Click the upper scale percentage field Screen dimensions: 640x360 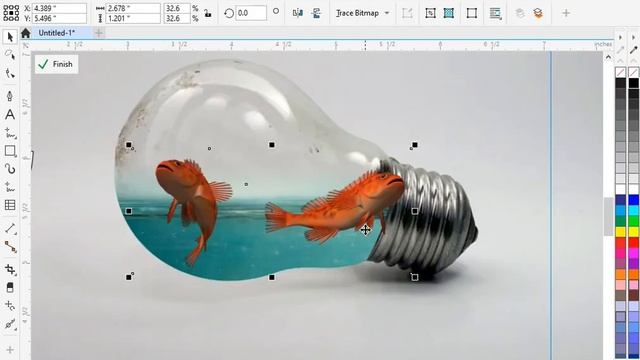(x=177, y=8)
